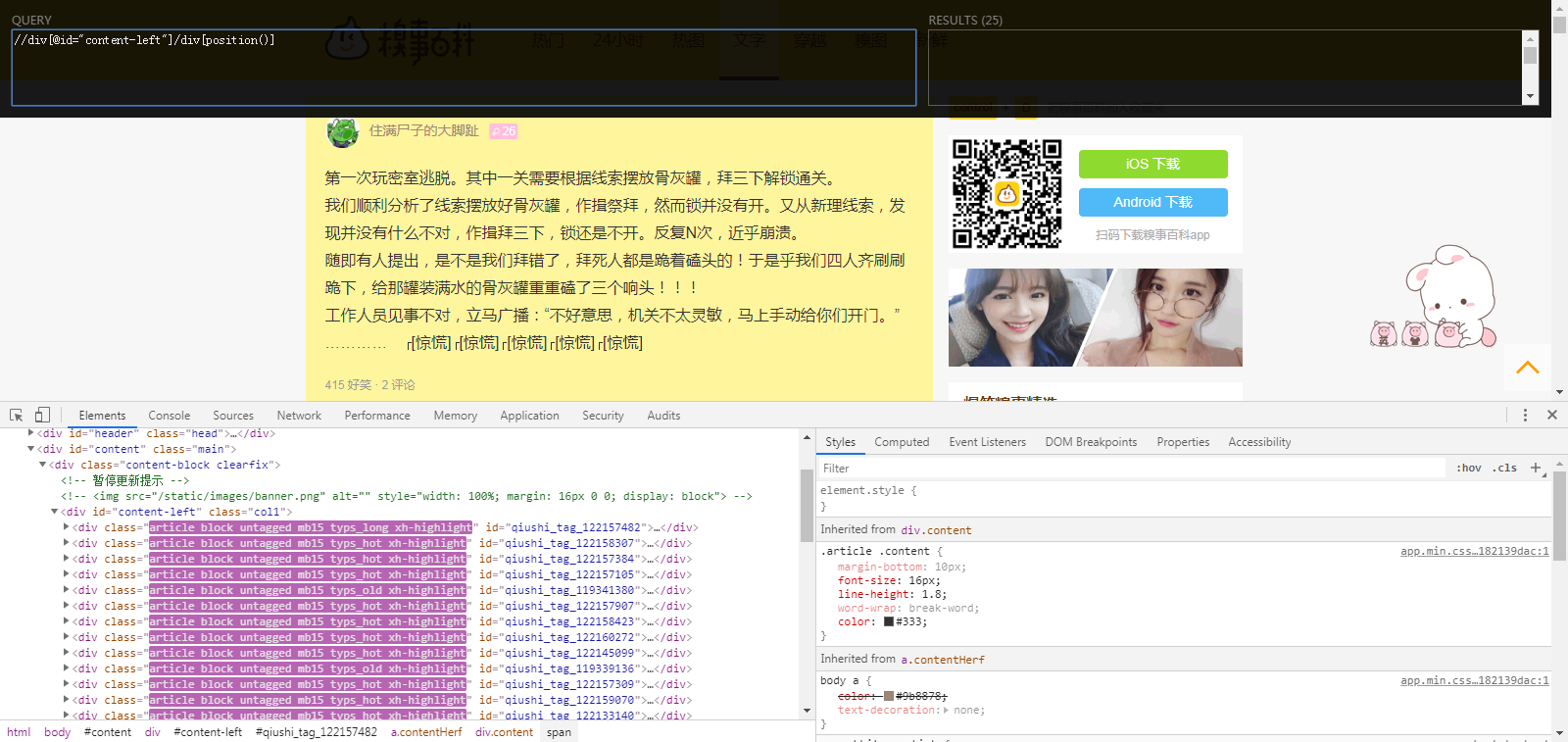The height and width of the screenshot is (742, 1568).
Task: Expand node qiushi_tag_119339136
Action: 67,668
